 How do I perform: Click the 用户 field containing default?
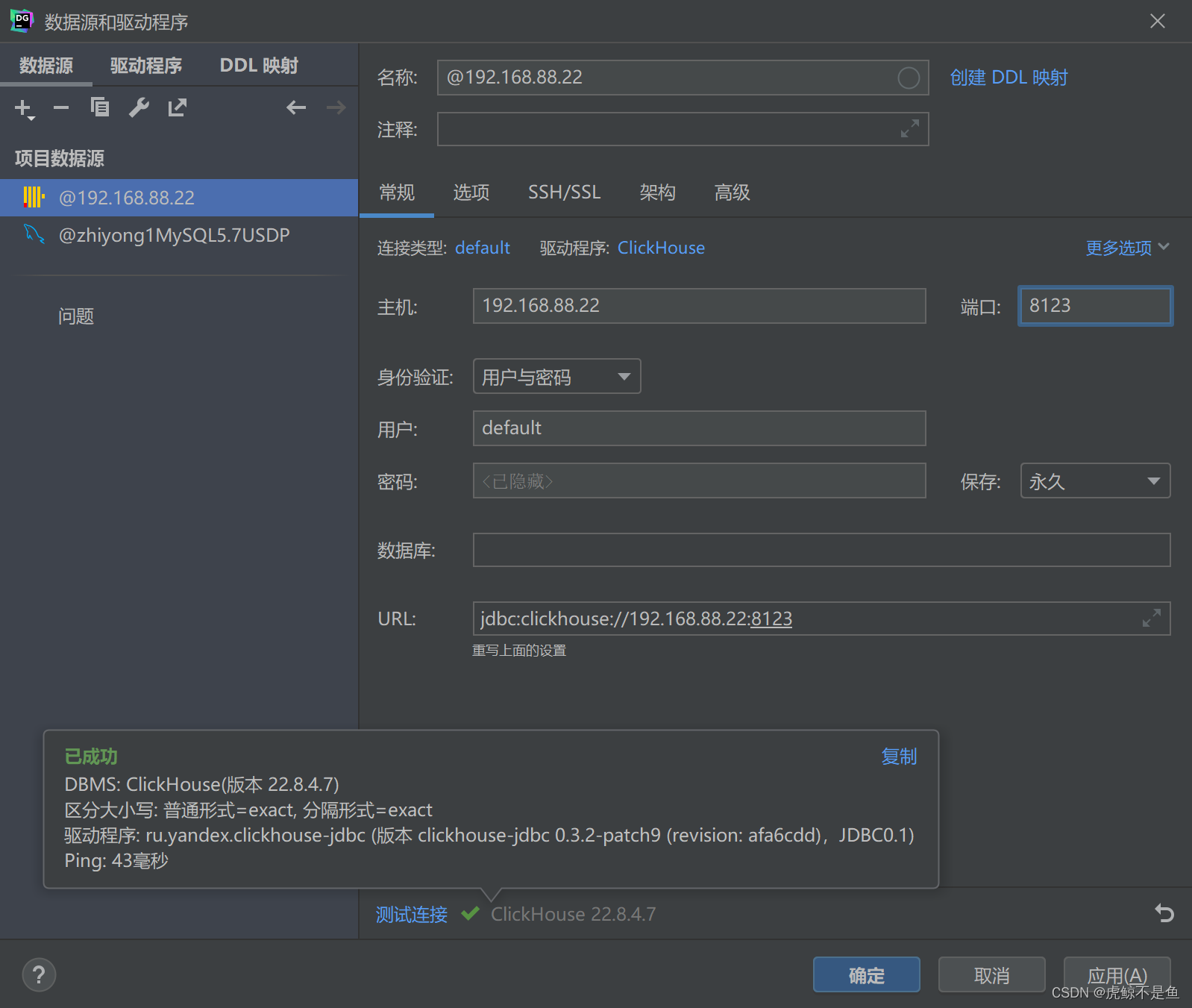coord(699,428)
